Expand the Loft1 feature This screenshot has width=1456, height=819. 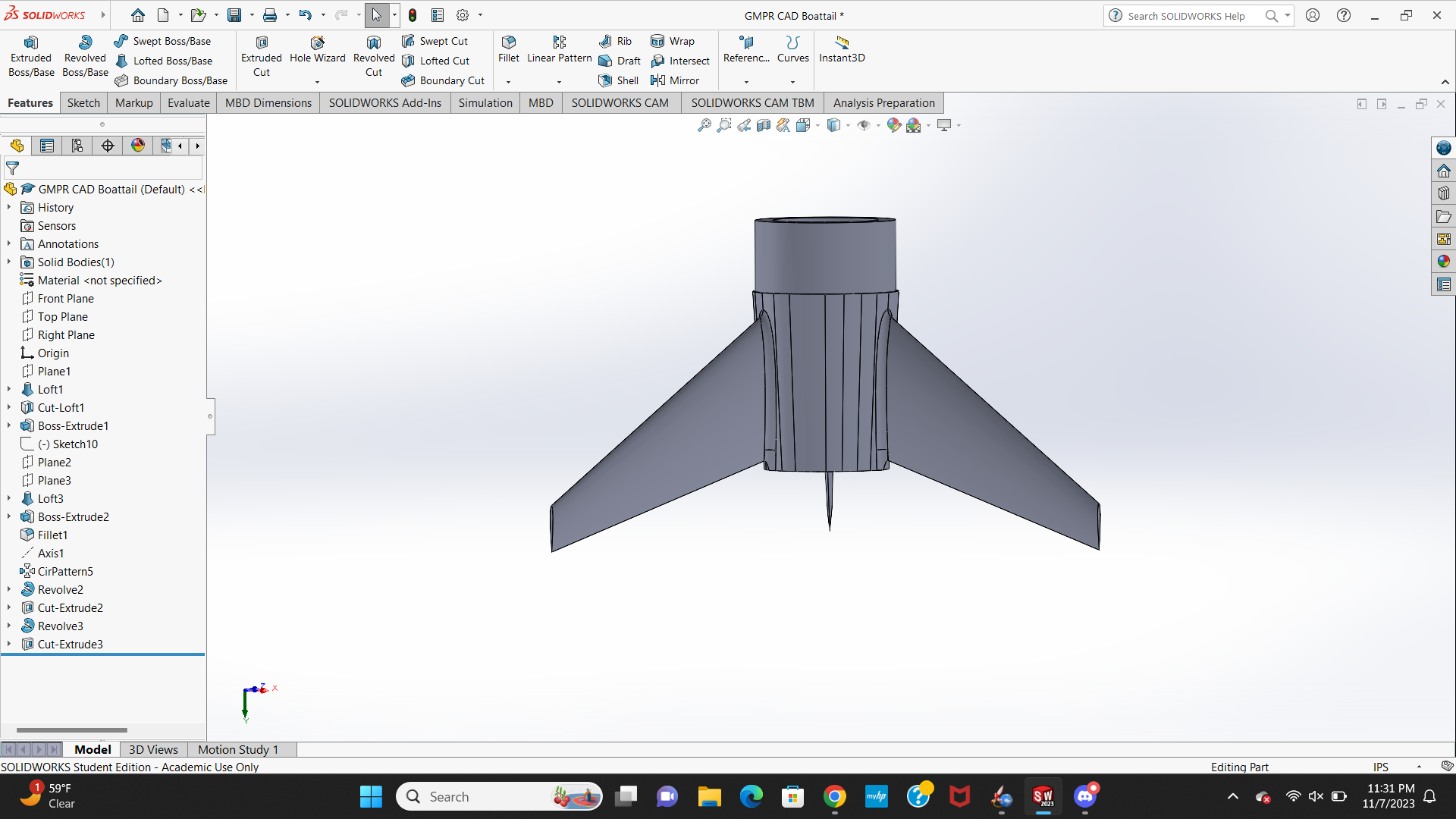coord(9,389)
